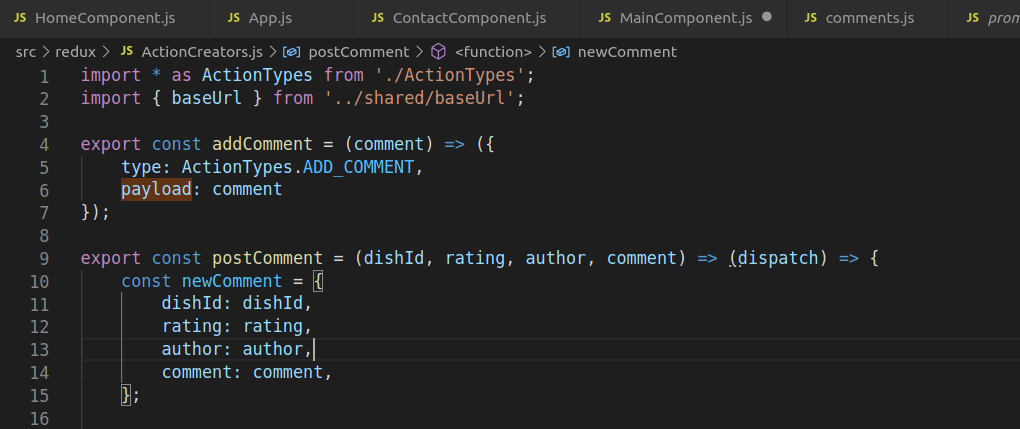This screenshot has height=429, width=1020.
Task: Click line number 9 in the gutter
Action: pyautogui.click(x=43, y=258)
